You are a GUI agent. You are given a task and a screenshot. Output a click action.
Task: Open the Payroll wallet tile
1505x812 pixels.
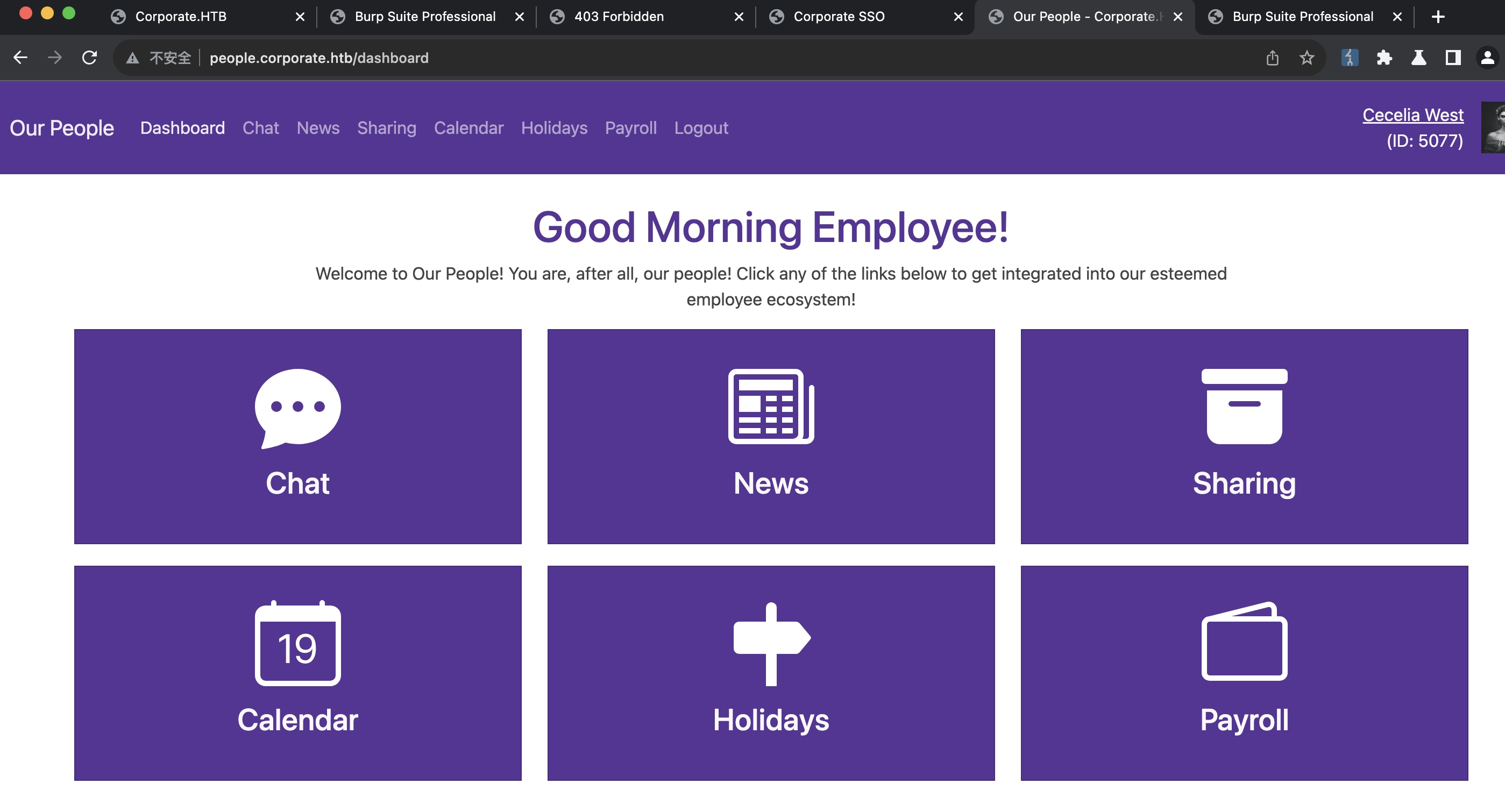1244,672
